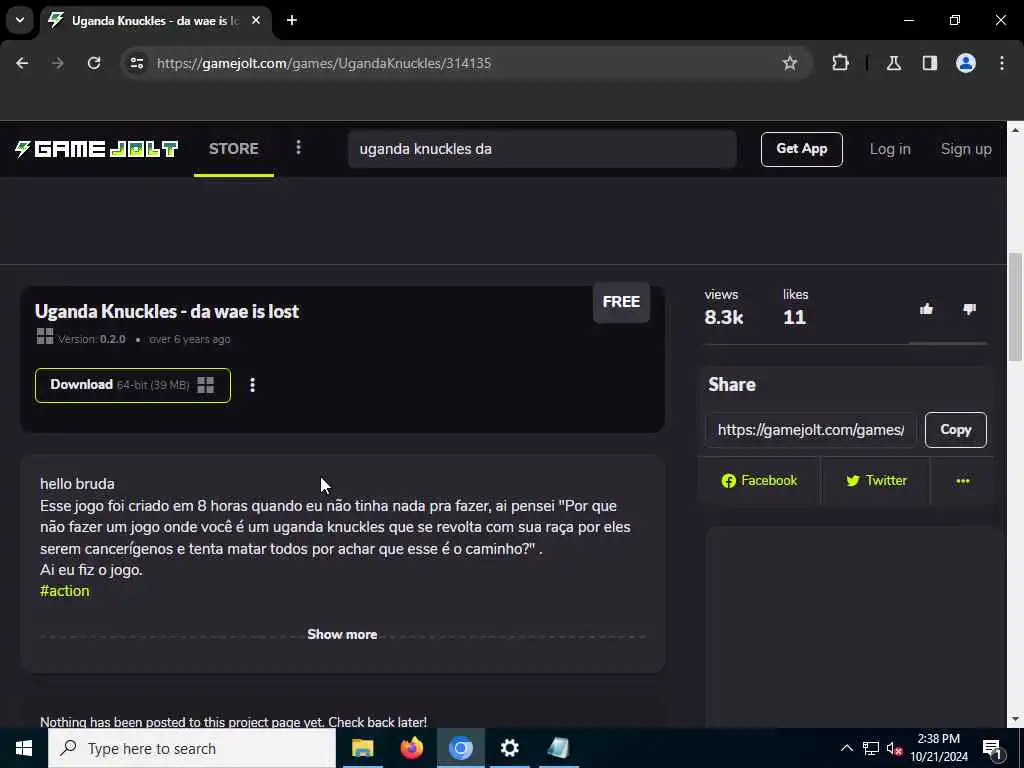The width and height of the screenshot is (1024, 768).
Task: Share the game on Facebook
Action: 759,481
